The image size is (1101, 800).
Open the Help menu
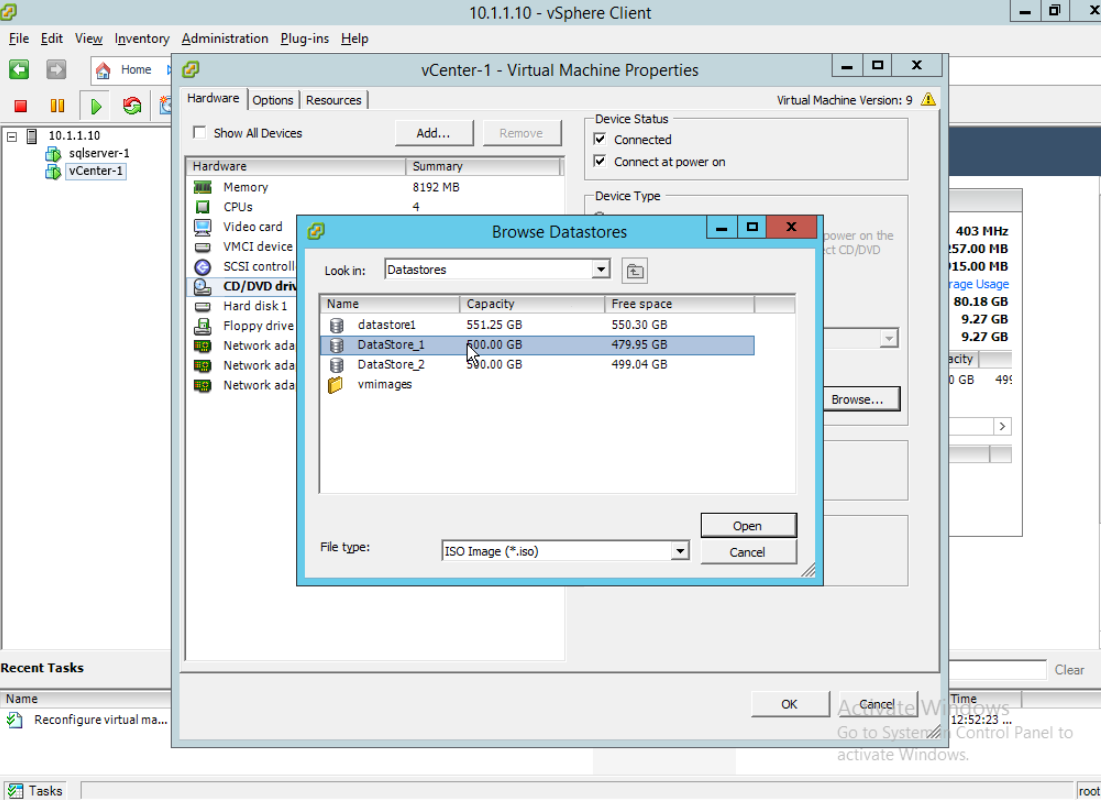[x=355, y=39]
